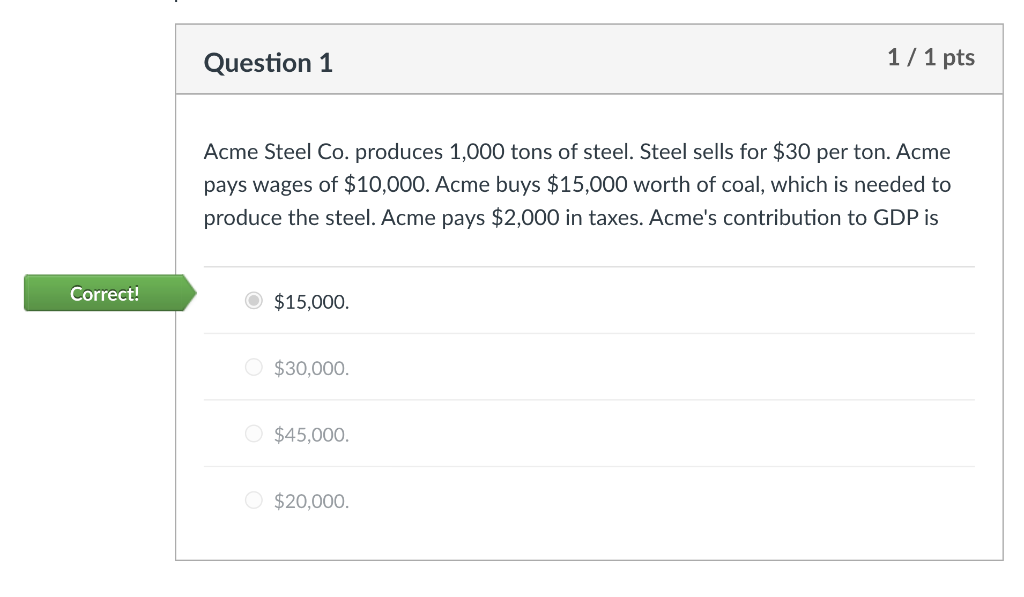
Task: Click the words "Acme Steel Co." in question
Action: click(277, 152)
